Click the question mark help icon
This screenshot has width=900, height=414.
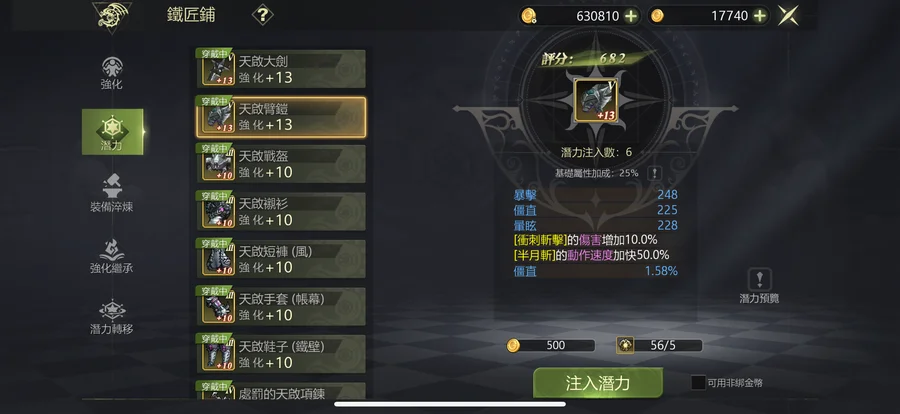click(262, 16)
